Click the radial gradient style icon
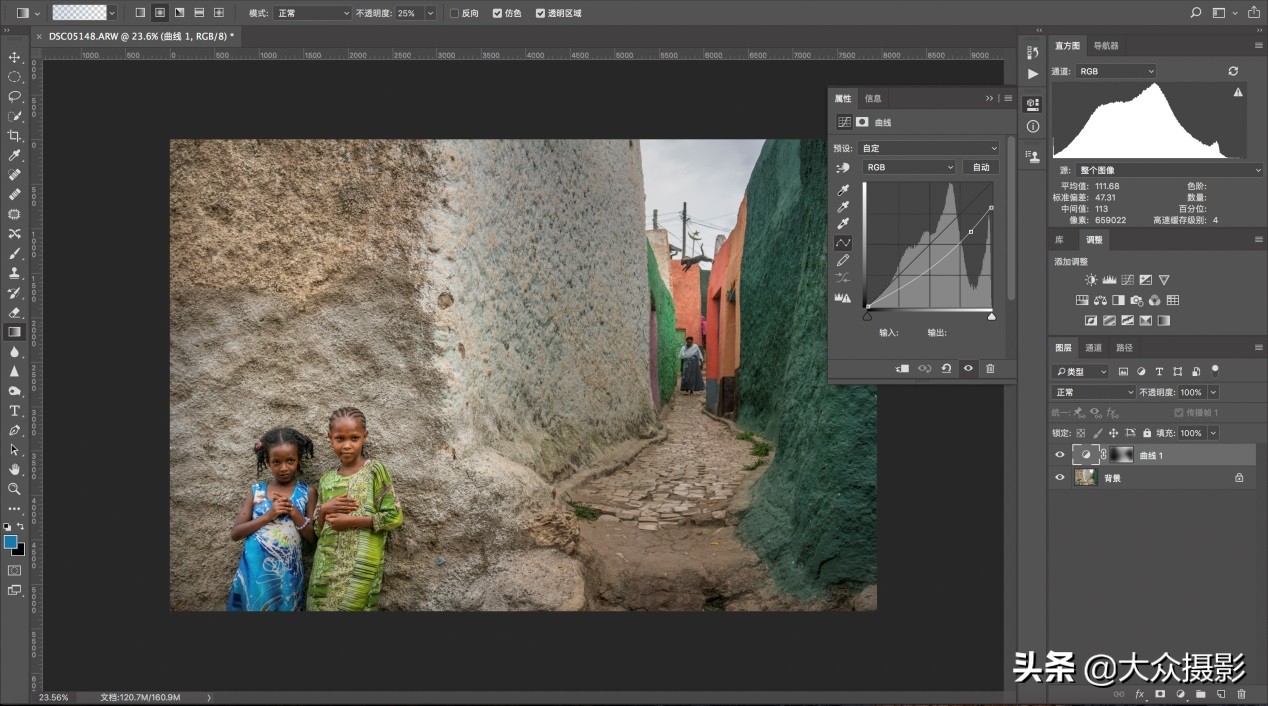This screenshot has height=706, width=1268. click(x=159, y=13)
